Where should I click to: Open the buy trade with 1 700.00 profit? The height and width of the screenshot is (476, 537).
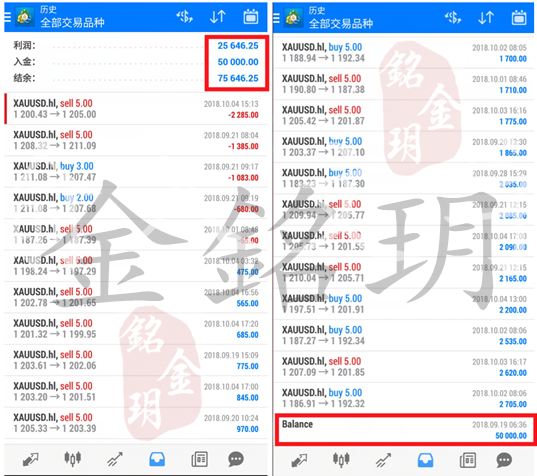coord(404,53)
